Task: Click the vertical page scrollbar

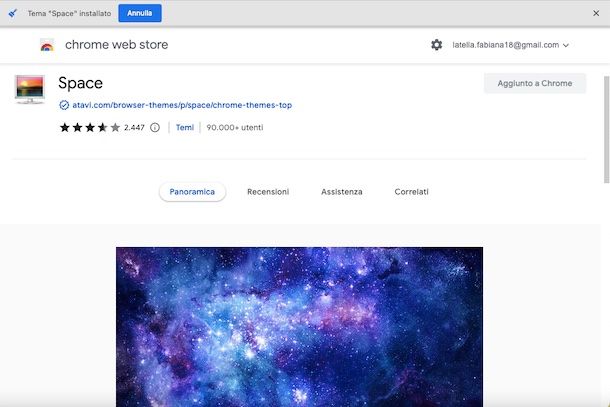Action: click(606, 130)
